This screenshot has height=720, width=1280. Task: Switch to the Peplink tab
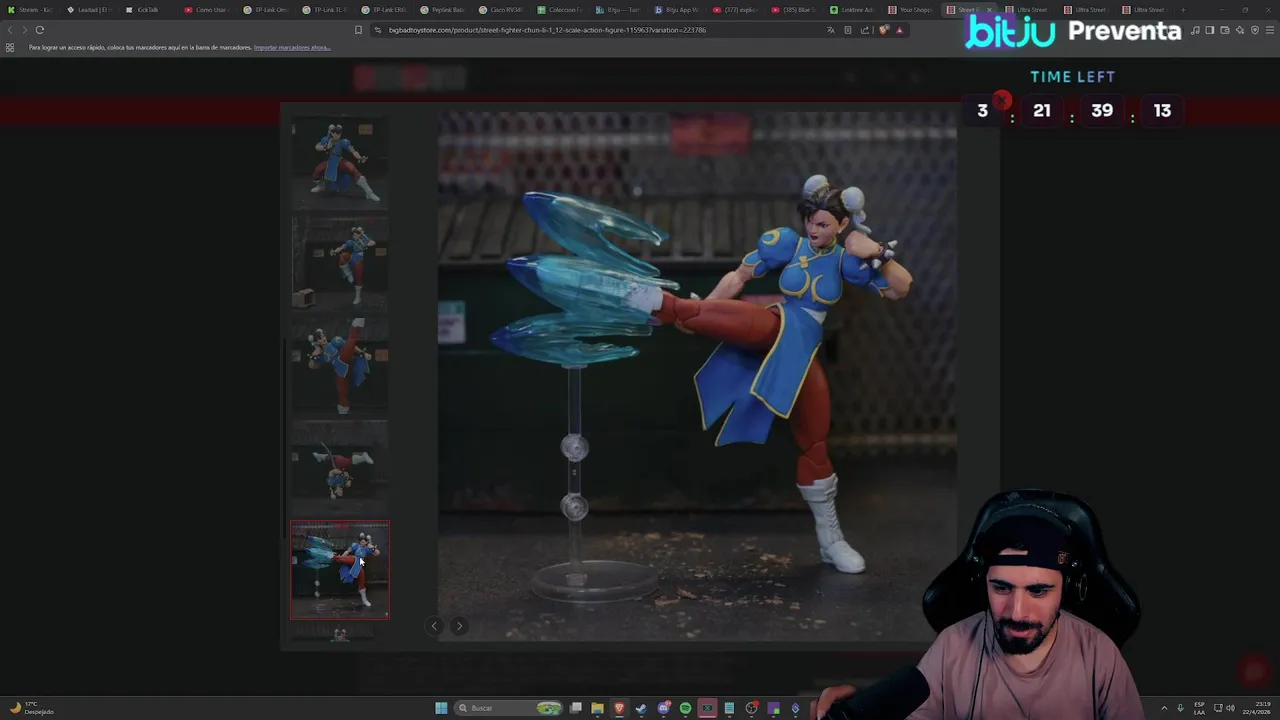(443, 10)
